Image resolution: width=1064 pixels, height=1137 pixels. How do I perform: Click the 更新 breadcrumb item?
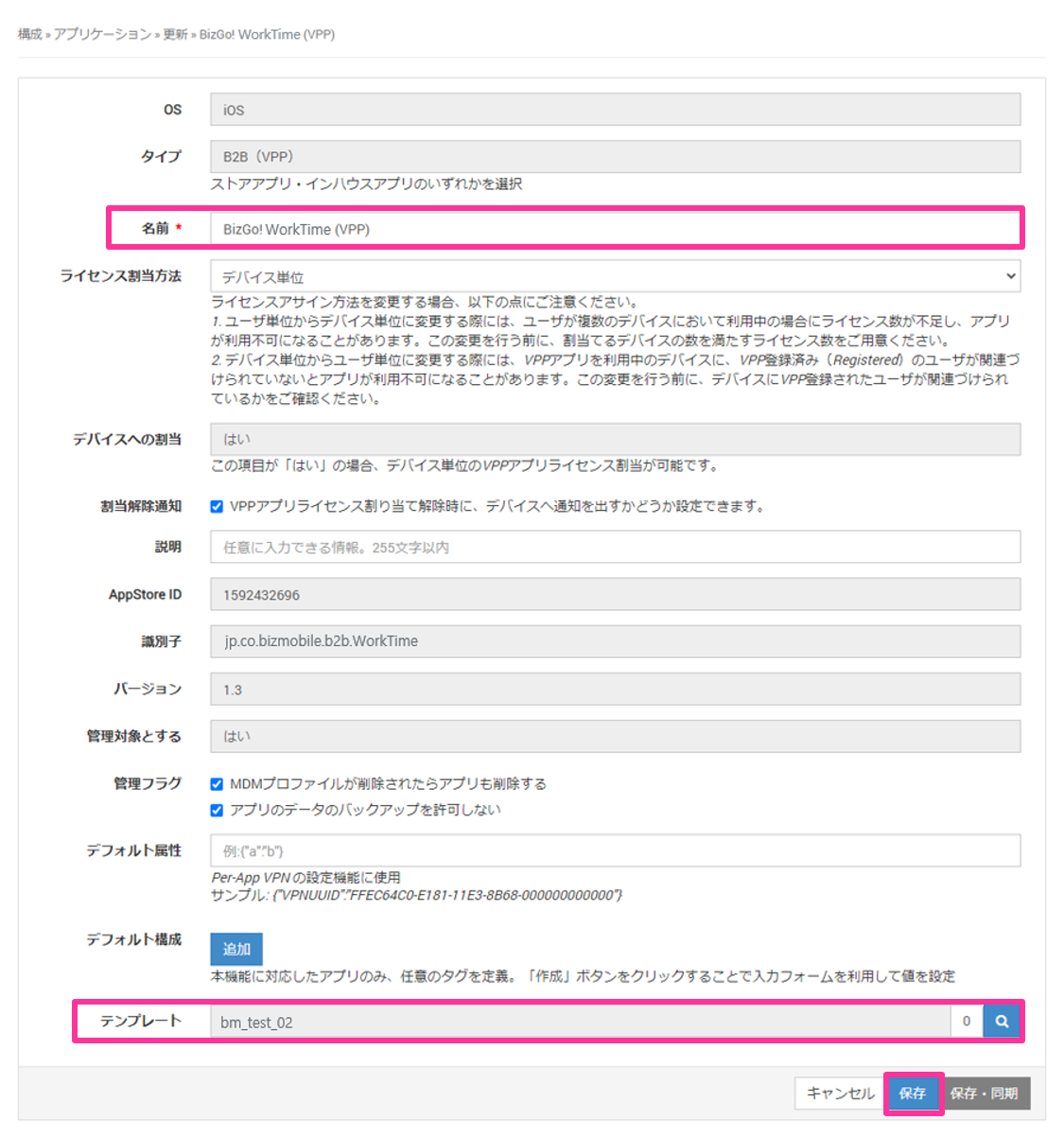pyautogui.click(x=175, y=34)
